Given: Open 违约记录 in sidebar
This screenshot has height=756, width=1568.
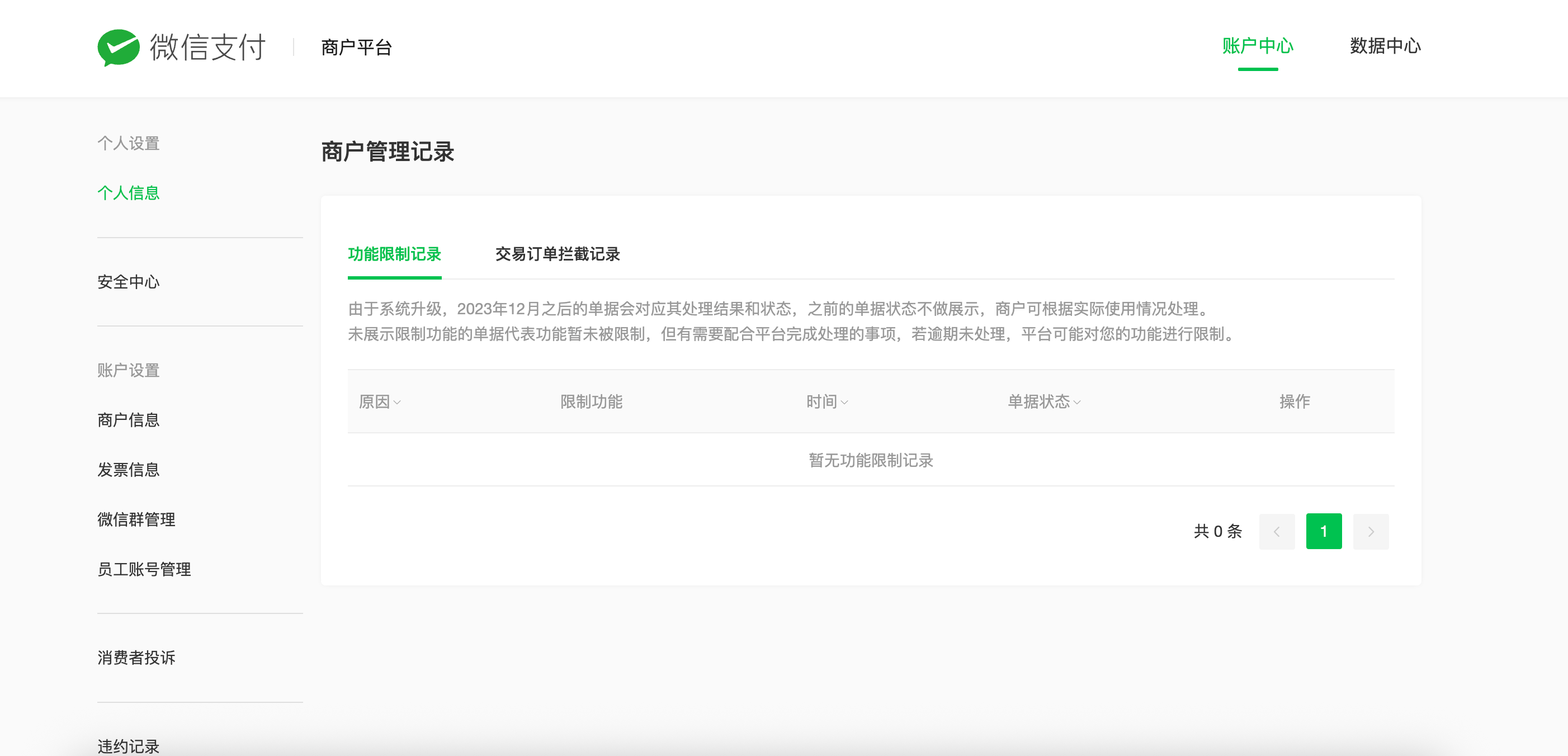Looking at the screenshot, I should (x=129, y=745).
